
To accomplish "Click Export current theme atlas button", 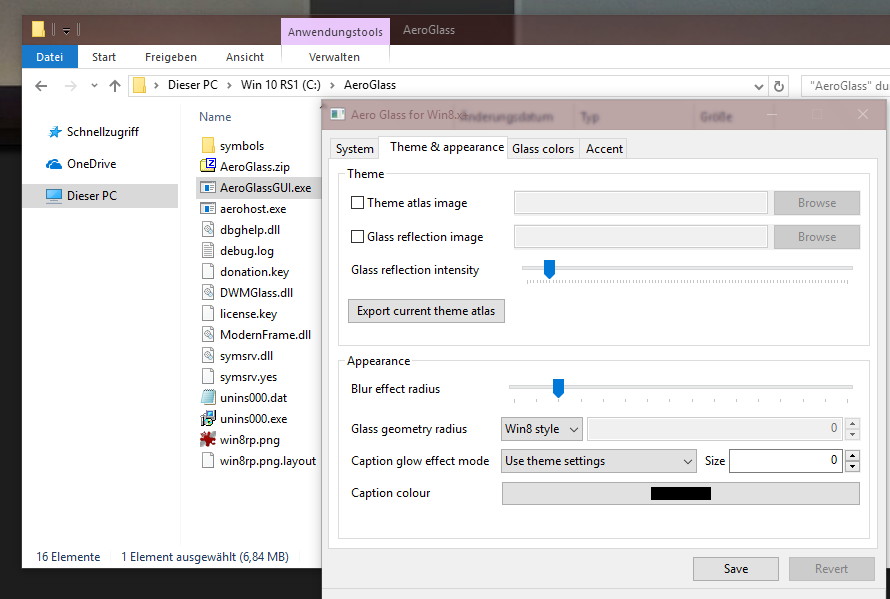I will pos(426,311).
